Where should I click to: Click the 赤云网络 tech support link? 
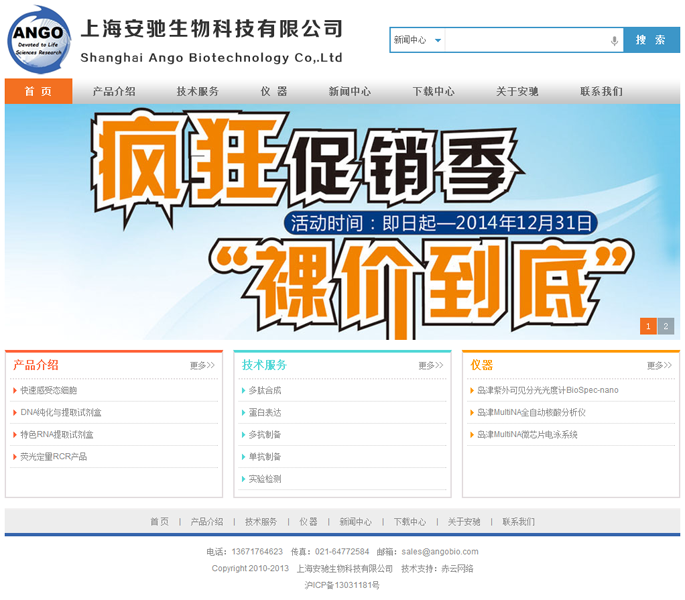(457, 569)
